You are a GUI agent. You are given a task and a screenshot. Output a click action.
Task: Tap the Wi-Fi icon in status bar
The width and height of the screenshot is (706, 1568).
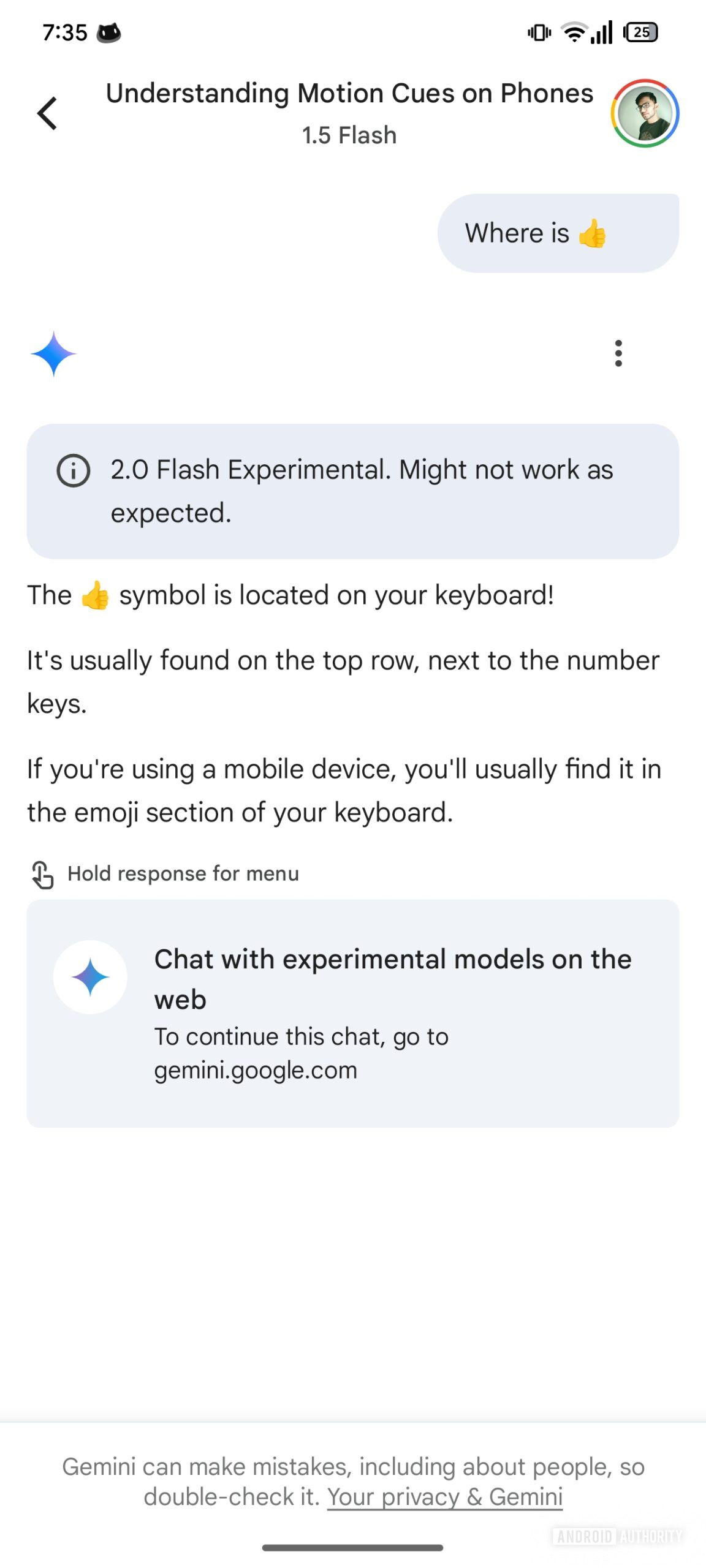pyautogui.click(x=574, y=32)
